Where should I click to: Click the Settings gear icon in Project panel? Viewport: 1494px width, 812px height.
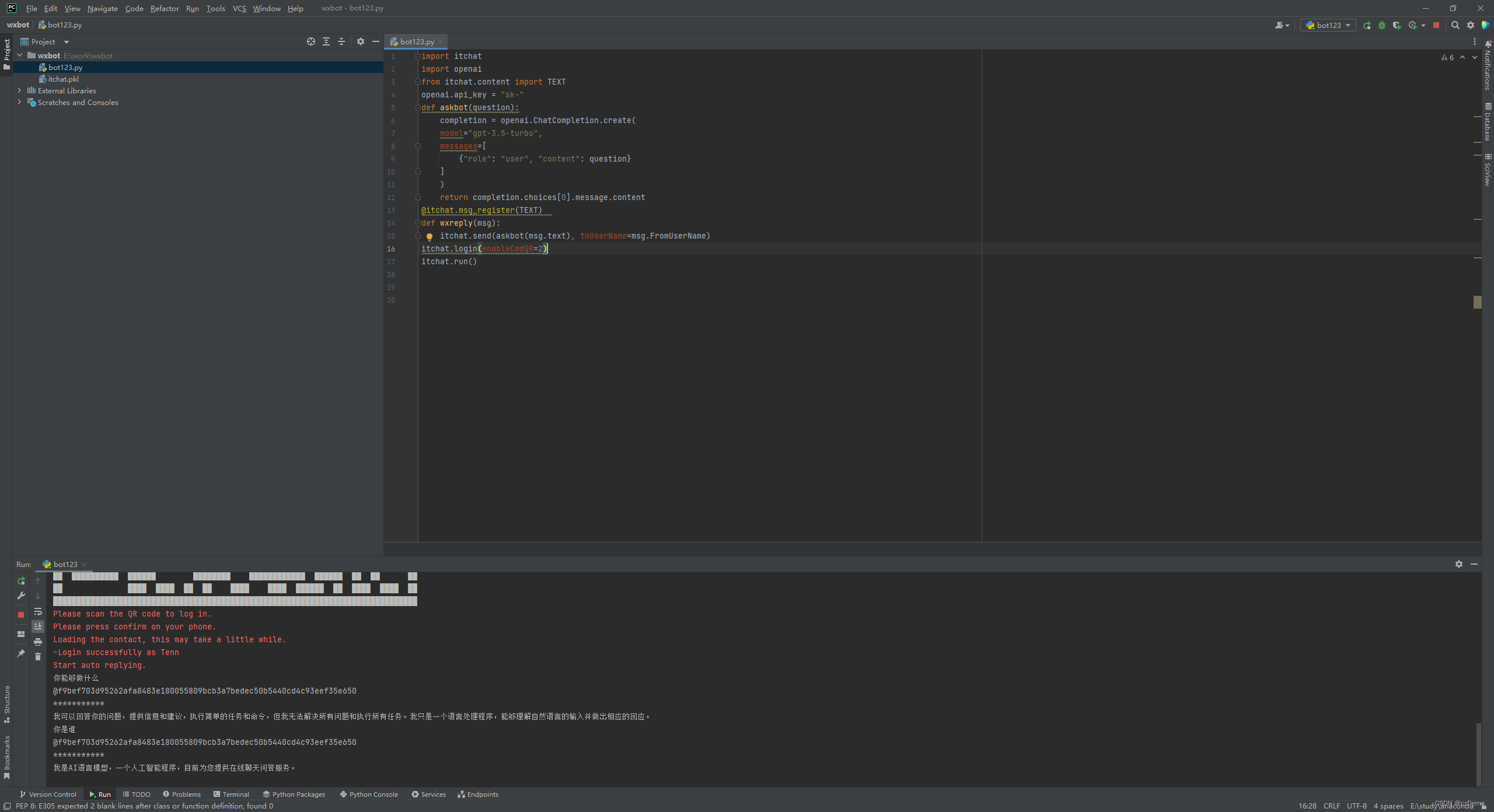(x=360, y=41)
